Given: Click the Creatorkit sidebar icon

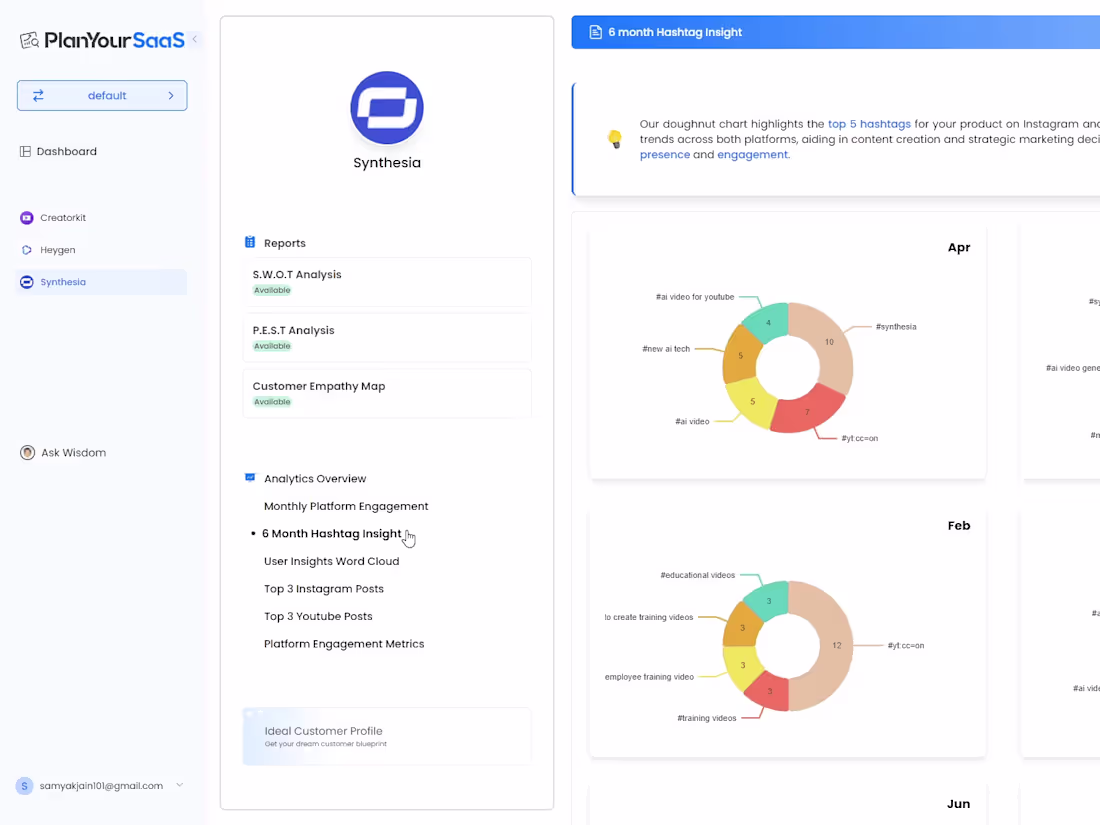Looking at the screenshot, I should pyautogui.click(x=25, y=217).
